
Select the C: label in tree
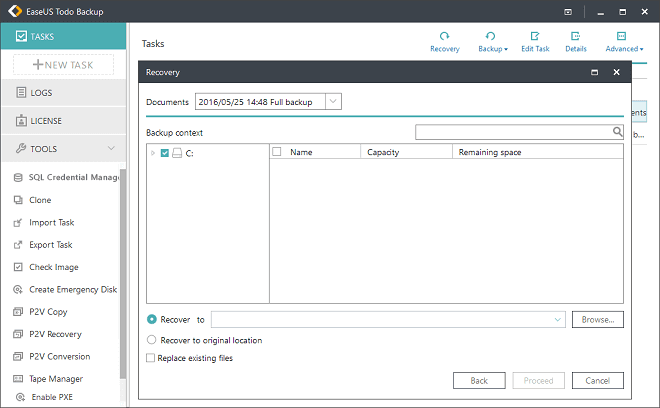coord(189,153)
